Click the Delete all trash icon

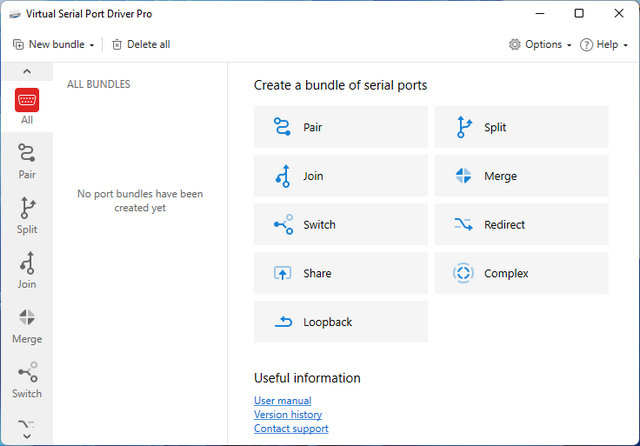(117, 44)
